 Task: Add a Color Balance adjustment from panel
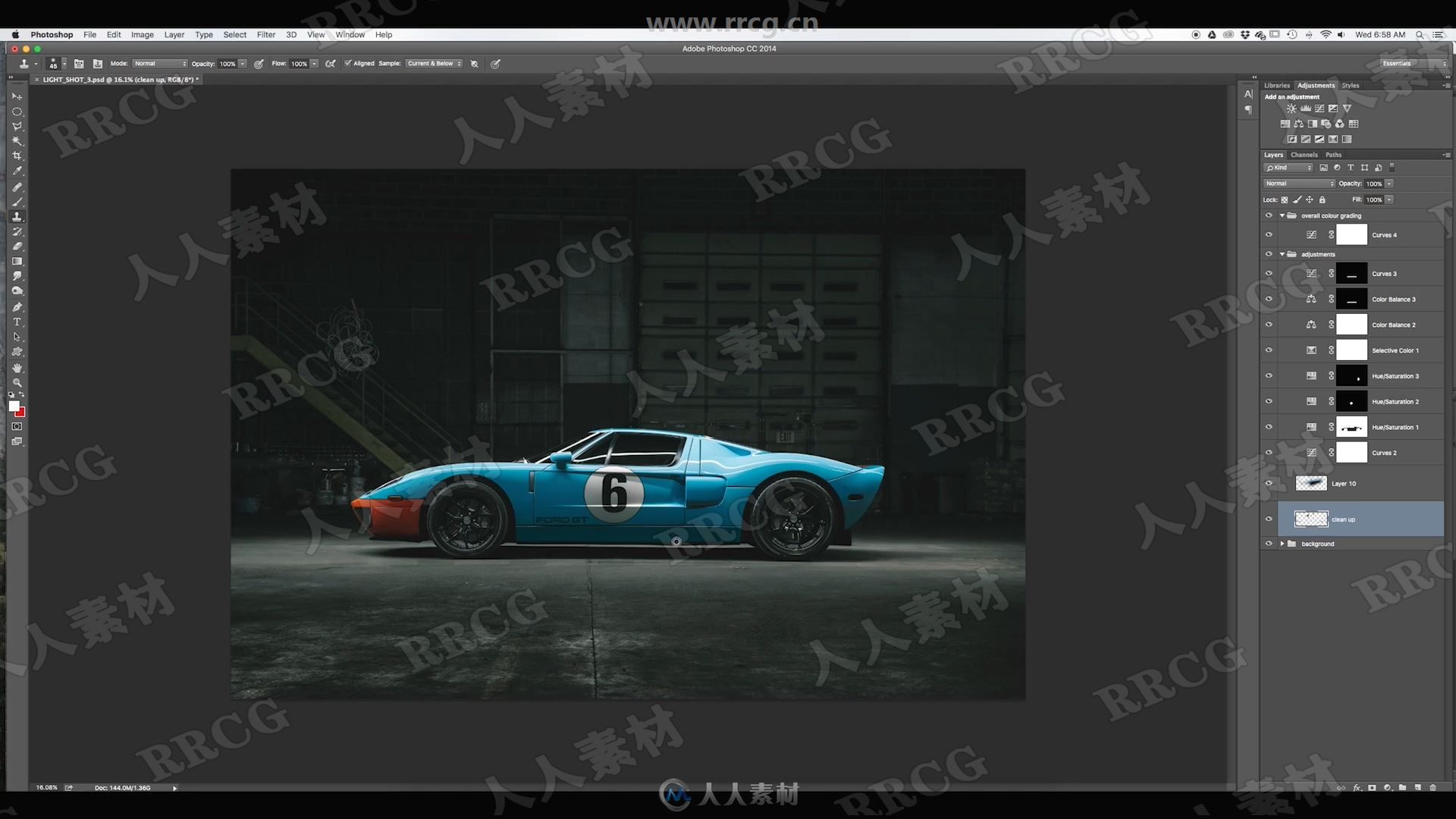1299,124
